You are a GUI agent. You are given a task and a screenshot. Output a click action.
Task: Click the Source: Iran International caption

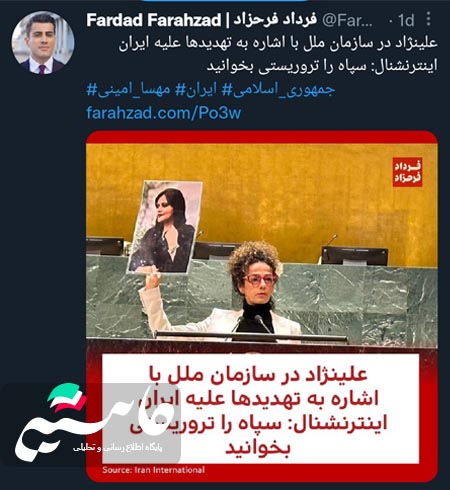153,470
